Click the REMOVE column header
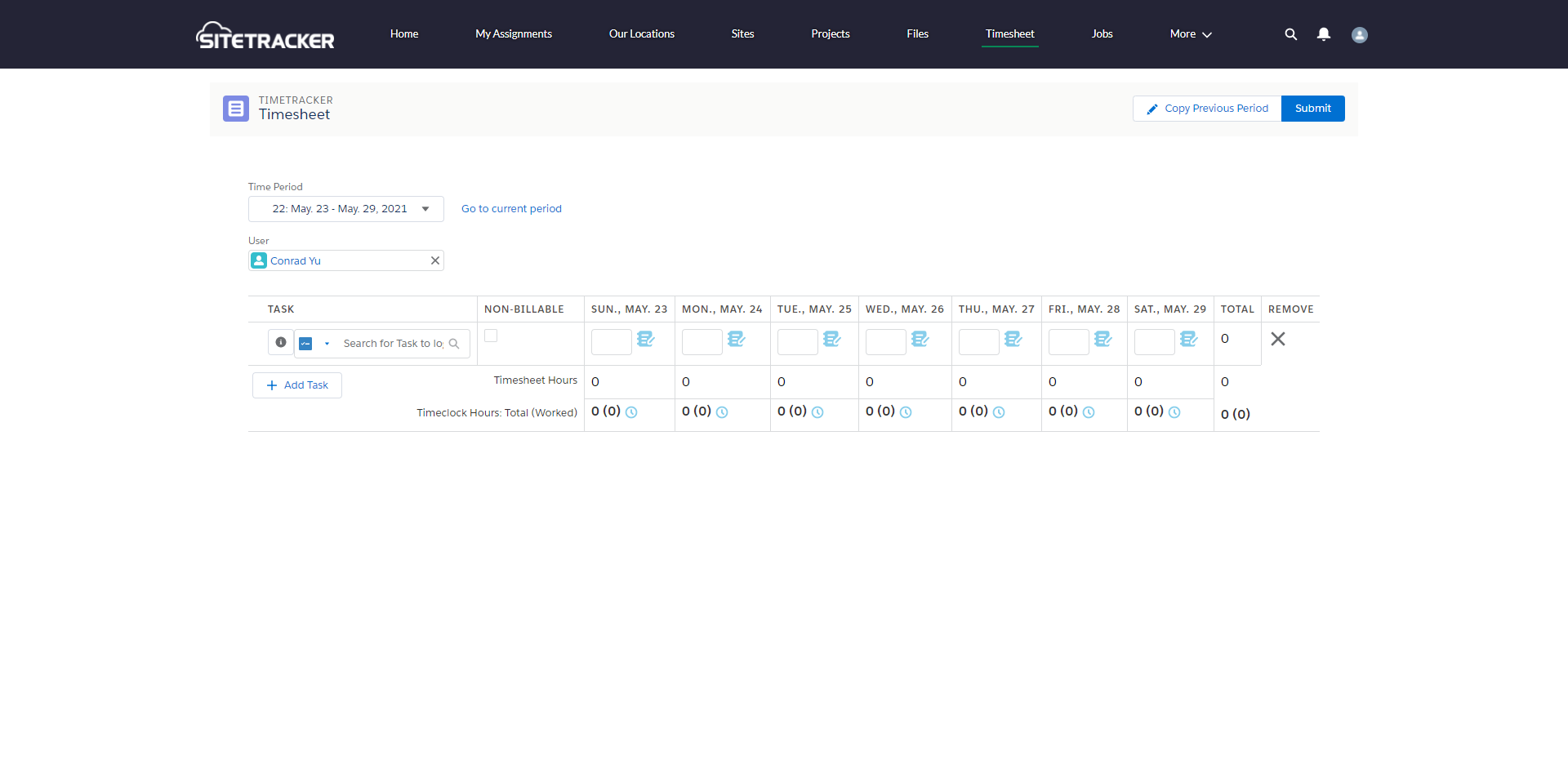This screenshot has height=765, width=1568. coord(1291,309)
